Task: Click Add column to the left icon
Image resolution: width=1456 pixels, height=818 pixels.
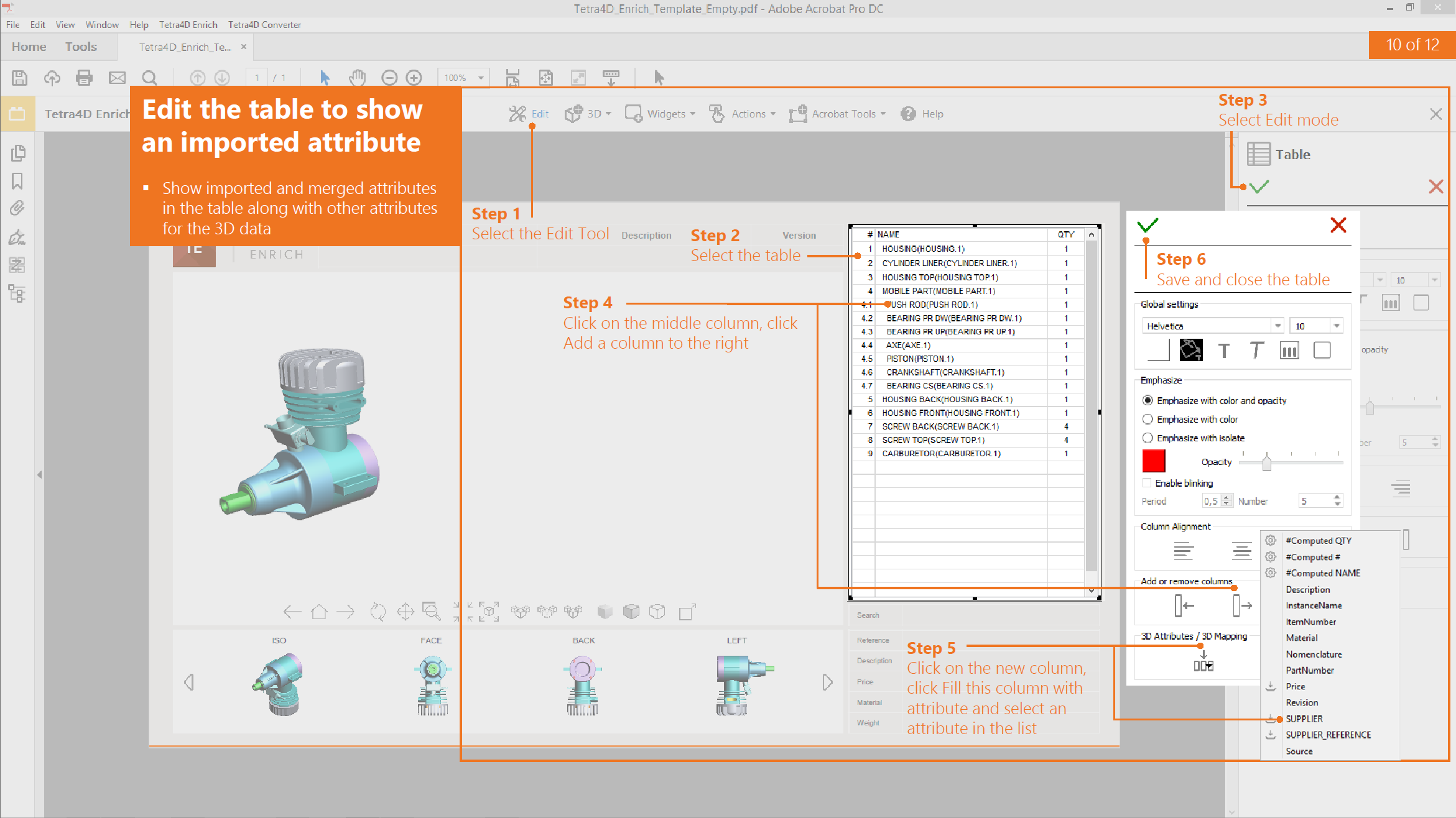Action: click(1184, 605)
